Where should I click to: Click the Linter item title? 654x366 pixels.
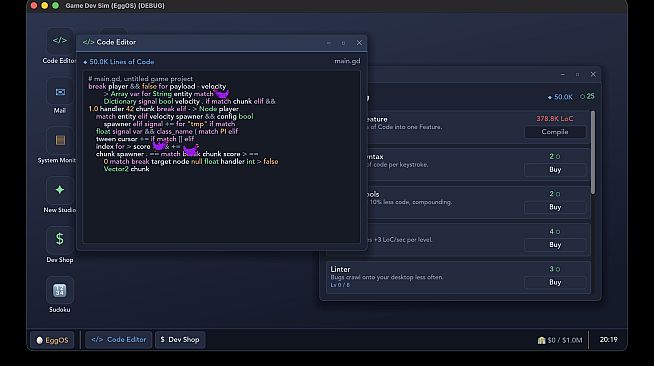click(340, 269)
